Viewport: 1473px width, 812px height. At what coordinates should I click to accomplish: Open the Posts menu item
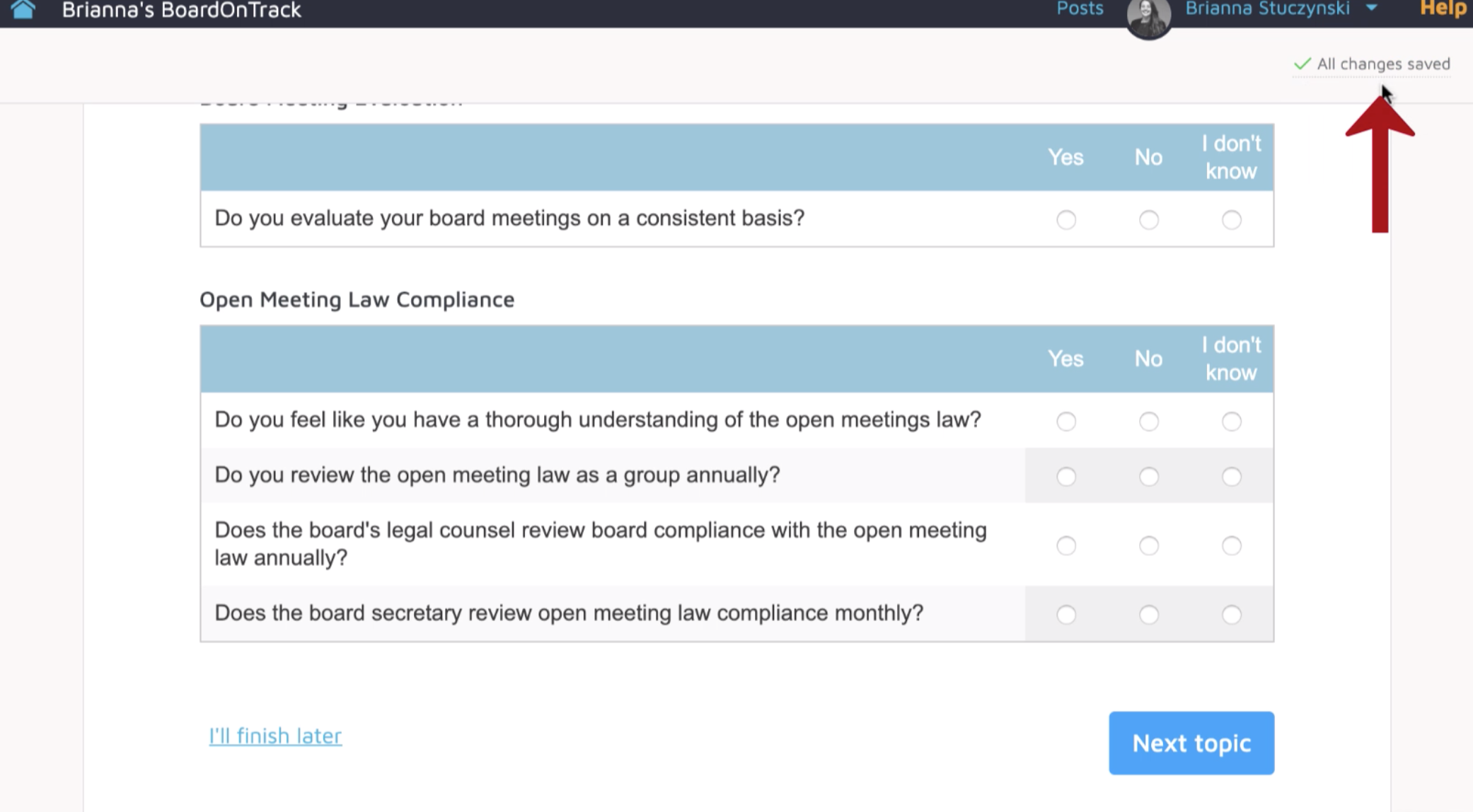(x=1080, y=8)
